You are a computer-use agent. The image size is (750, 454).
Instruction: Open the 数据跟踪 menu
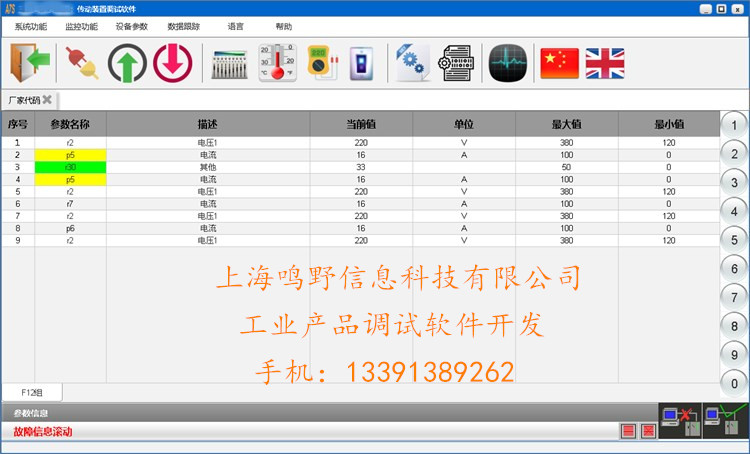[183, 27]
